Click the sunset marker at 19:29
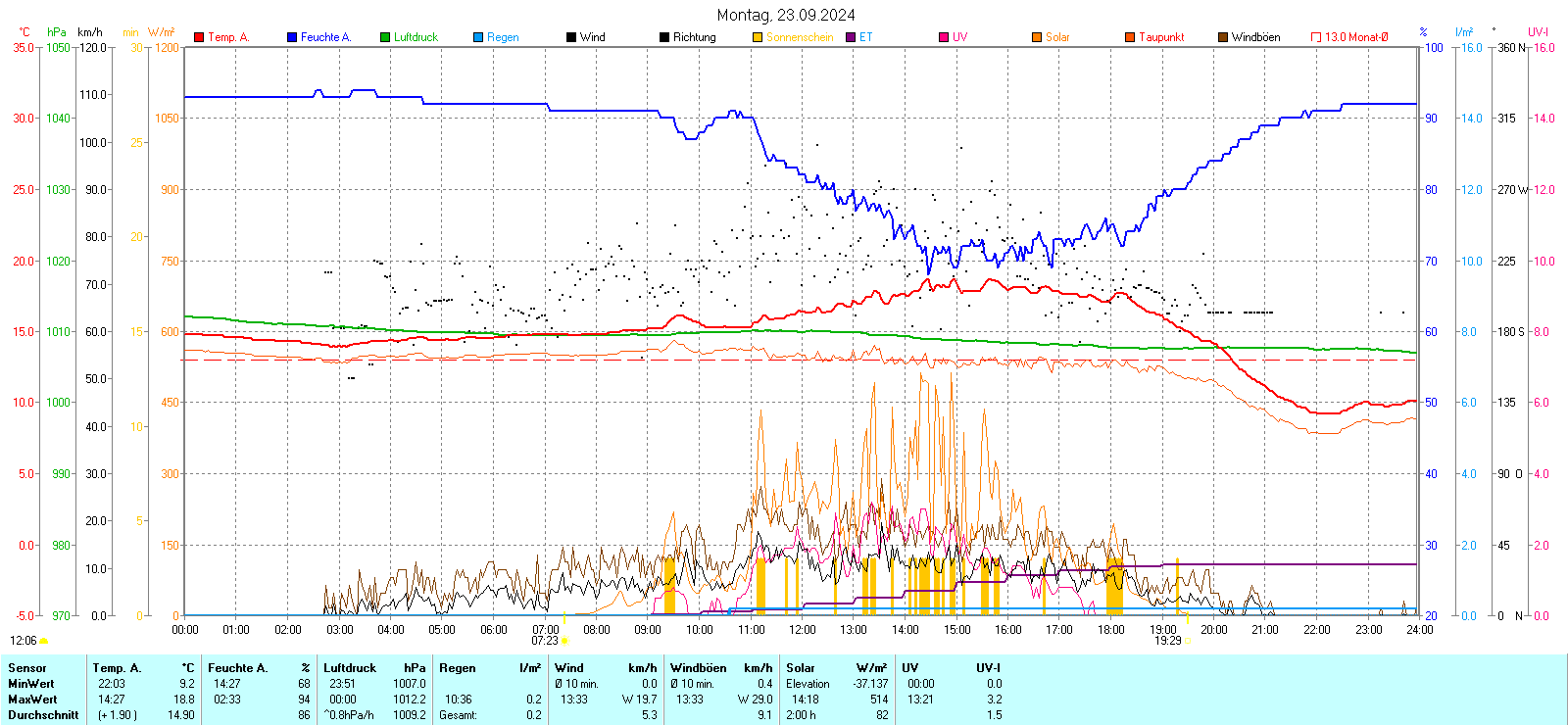Screen dimensions: 1568x725 point(1188,641)
